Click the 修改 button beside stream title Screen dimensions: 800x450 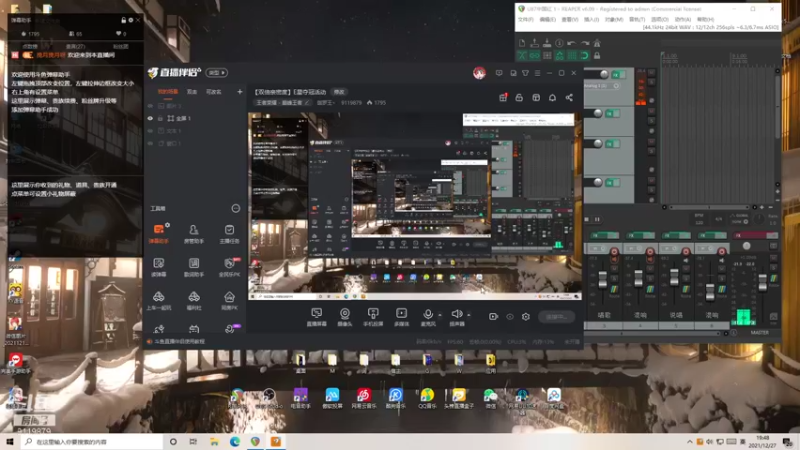pos(339,92)
